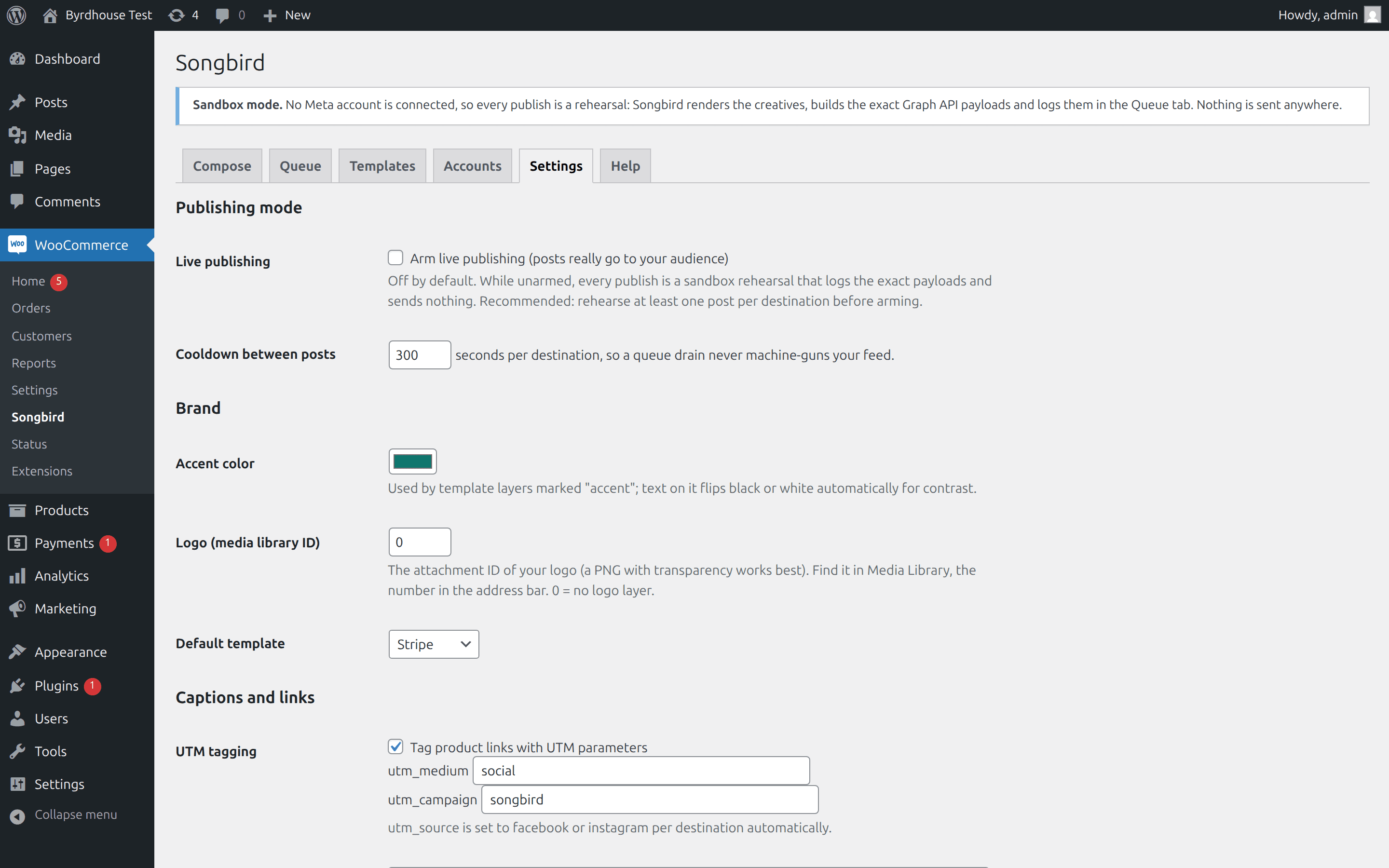
Task: Click Howdy, admin account menu
Action: [1329, 15]
